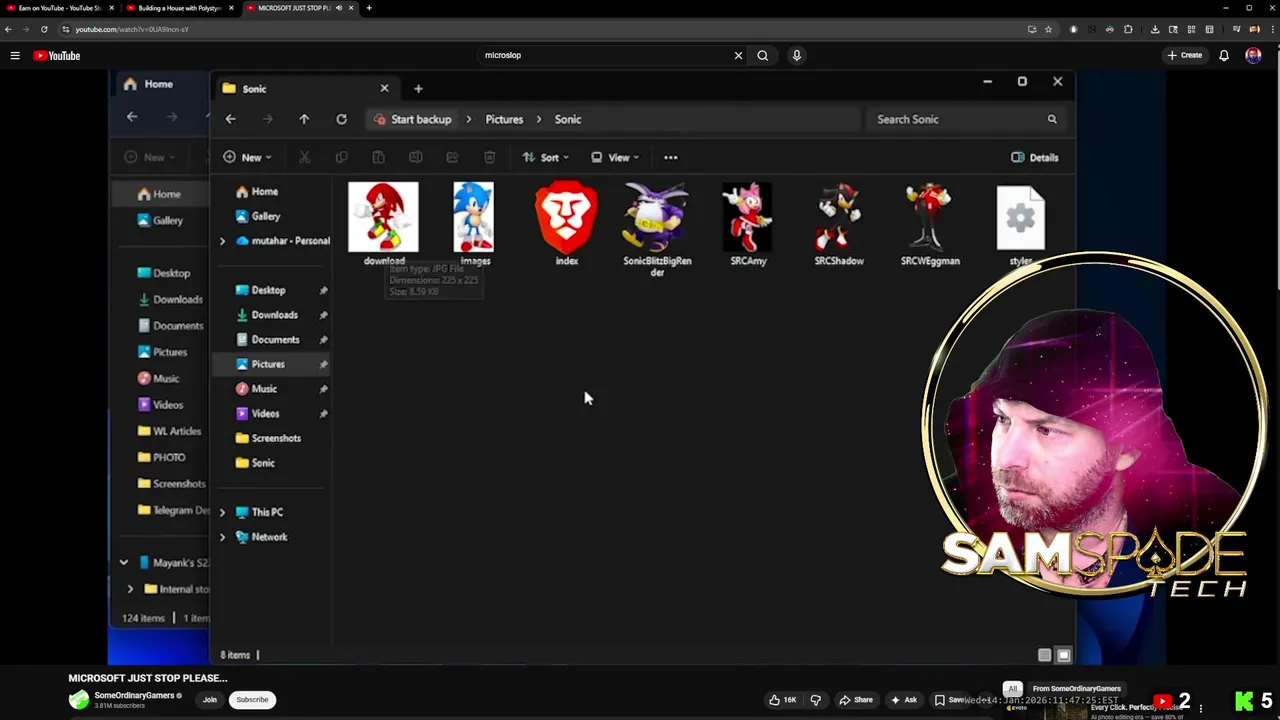Switch to details list view in status bar
The image size is (1280, 720).
pos(1044,655)
